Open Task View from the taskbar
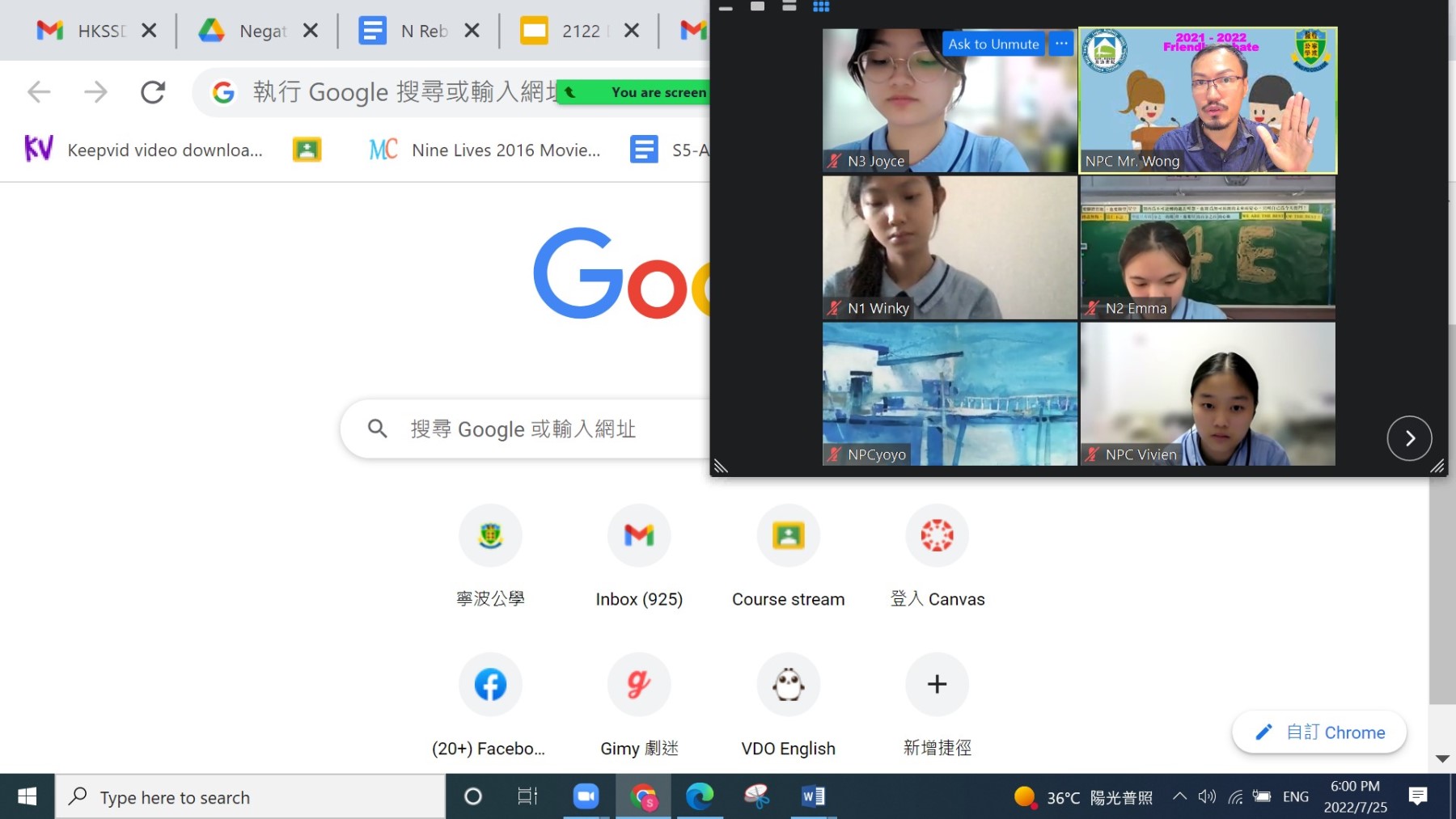The width and height of the screenshot is (1456, 819). tap(527, 797)
